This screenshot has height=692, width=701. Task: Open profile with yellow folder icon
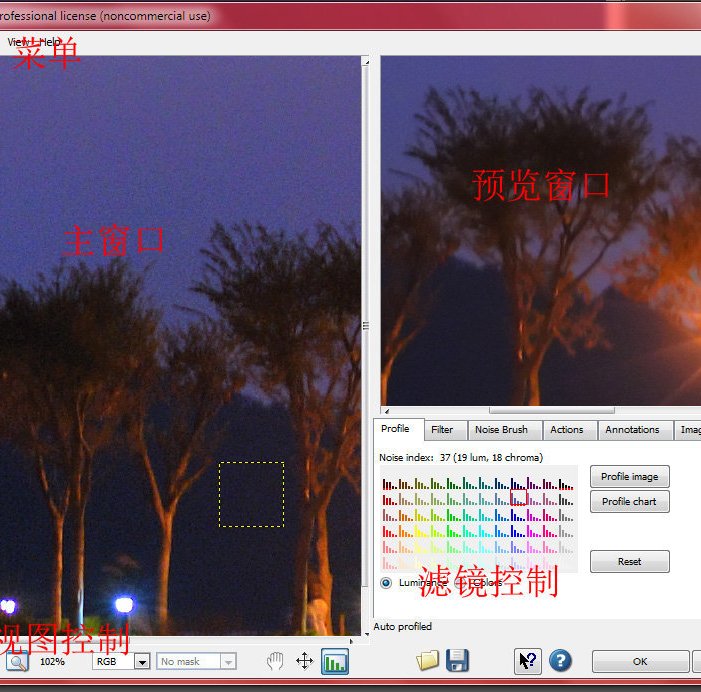[427, 661]
